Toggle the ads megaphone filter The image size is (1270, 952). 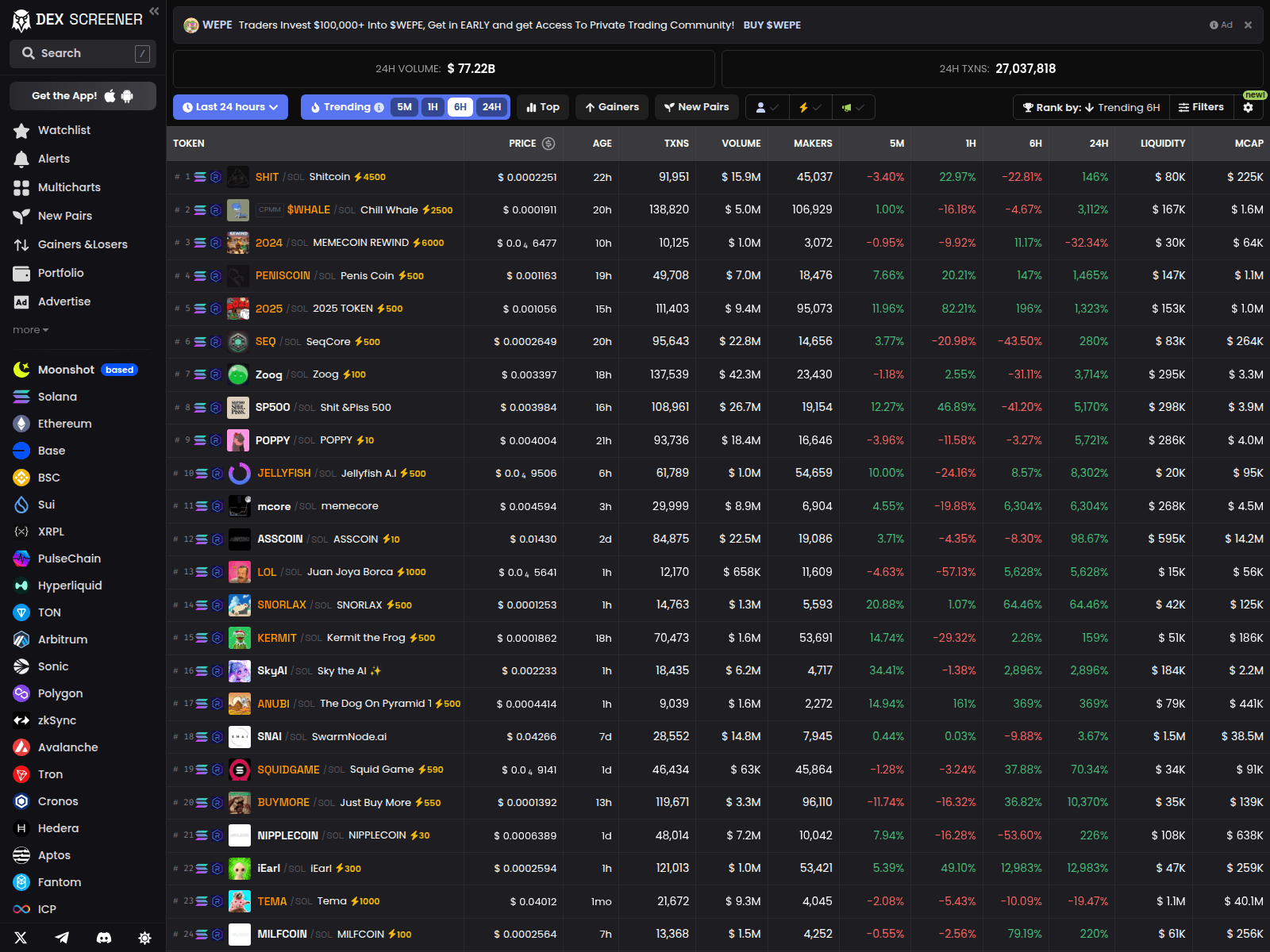pyautogui.click(x=853, y=107)
